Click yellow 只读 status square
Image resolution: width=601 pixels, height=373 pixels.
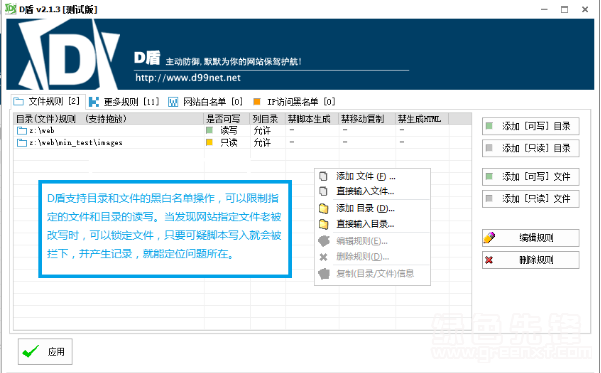tap(209, 143)
